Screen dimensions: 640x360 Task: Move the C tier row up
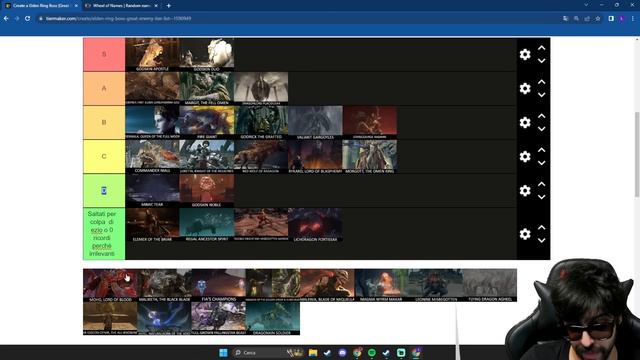coord(541,150)
